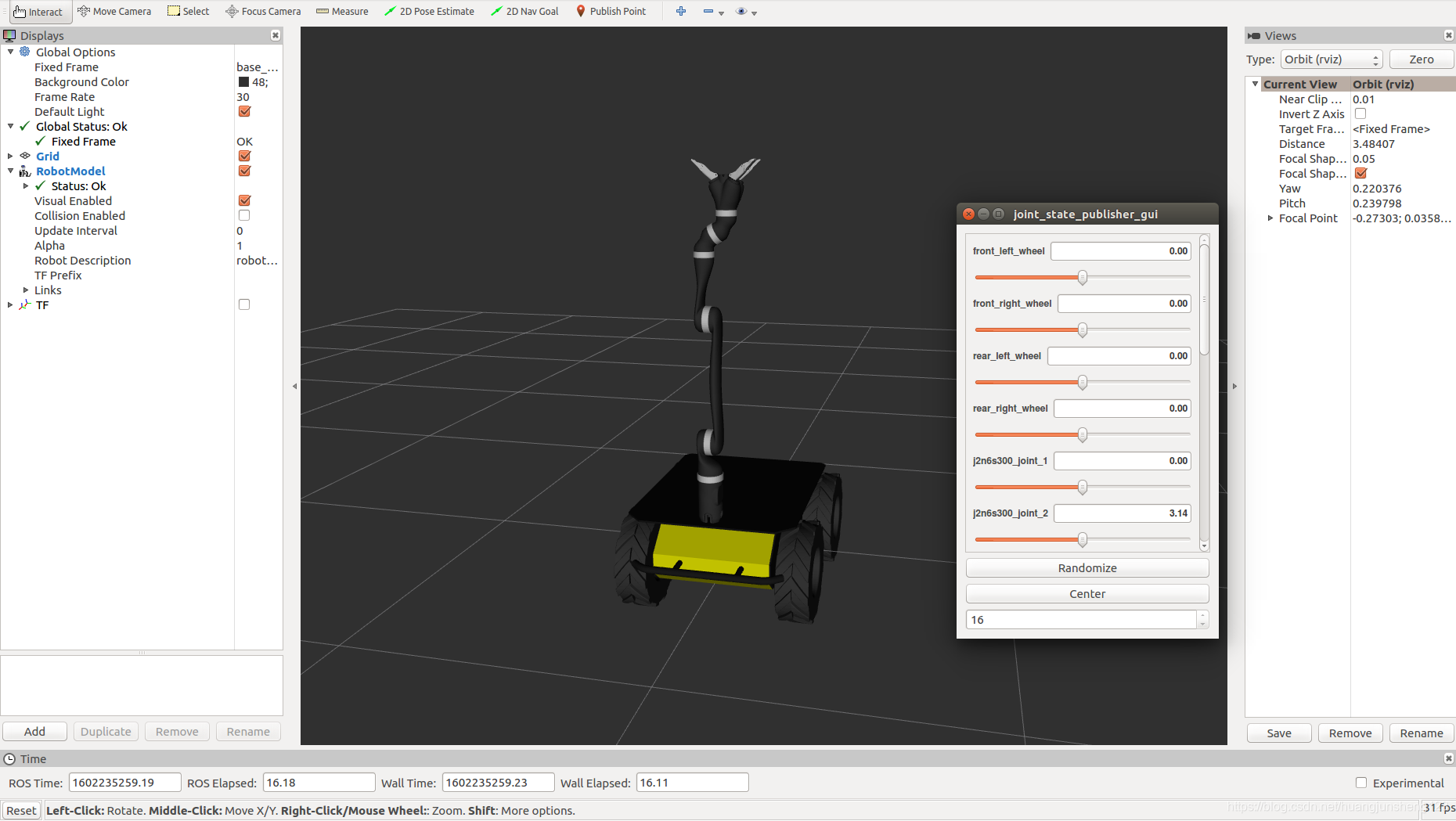
Task: Click the Randomize joints button
Action: point(1087,568)
